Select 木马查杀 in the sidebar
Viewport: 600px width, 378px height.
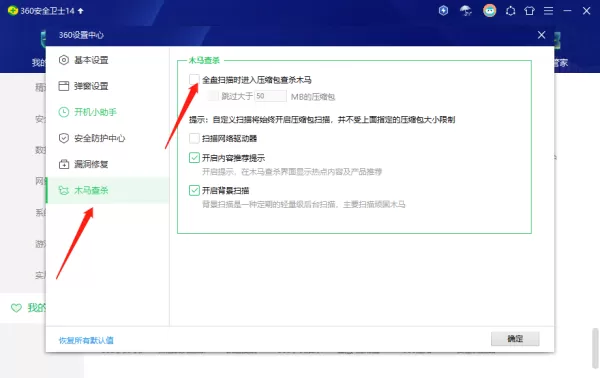107,190
